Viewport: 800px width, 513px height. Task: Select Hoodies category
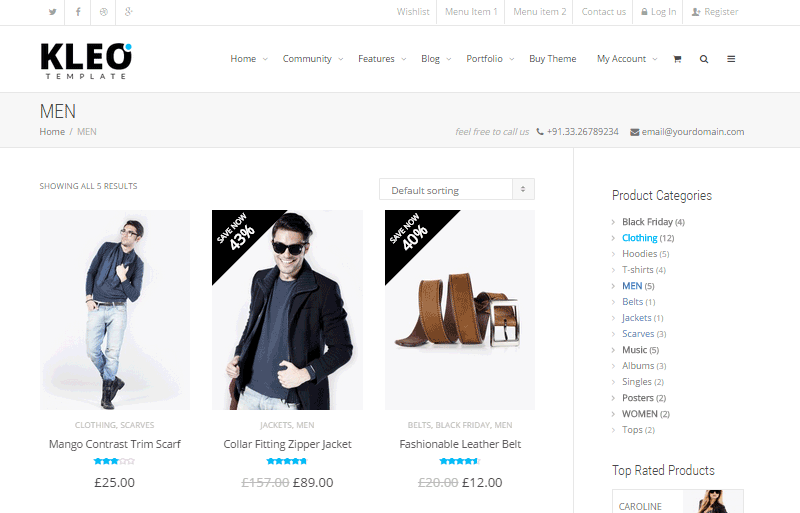tap(639, 254)
